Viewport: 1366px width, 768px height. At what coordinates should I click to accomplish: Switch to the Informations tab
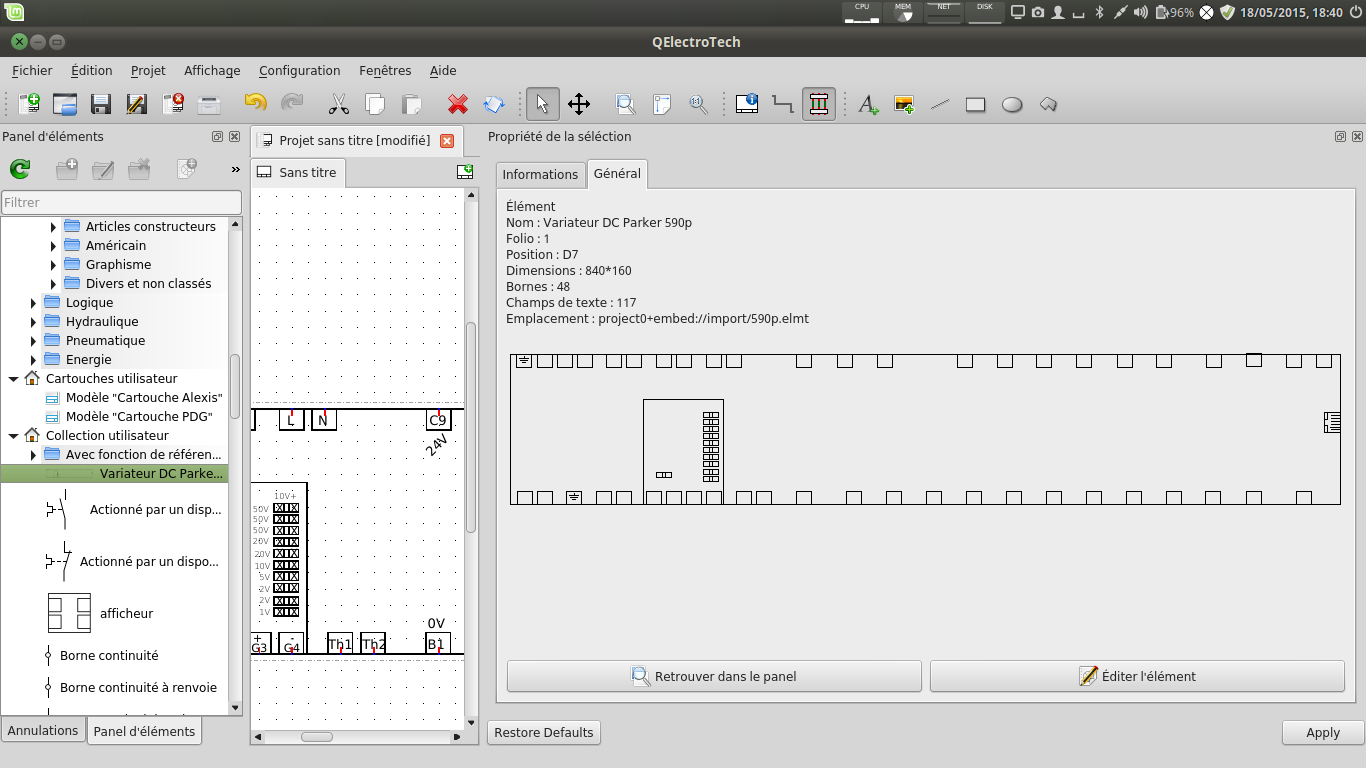[540, 174]
